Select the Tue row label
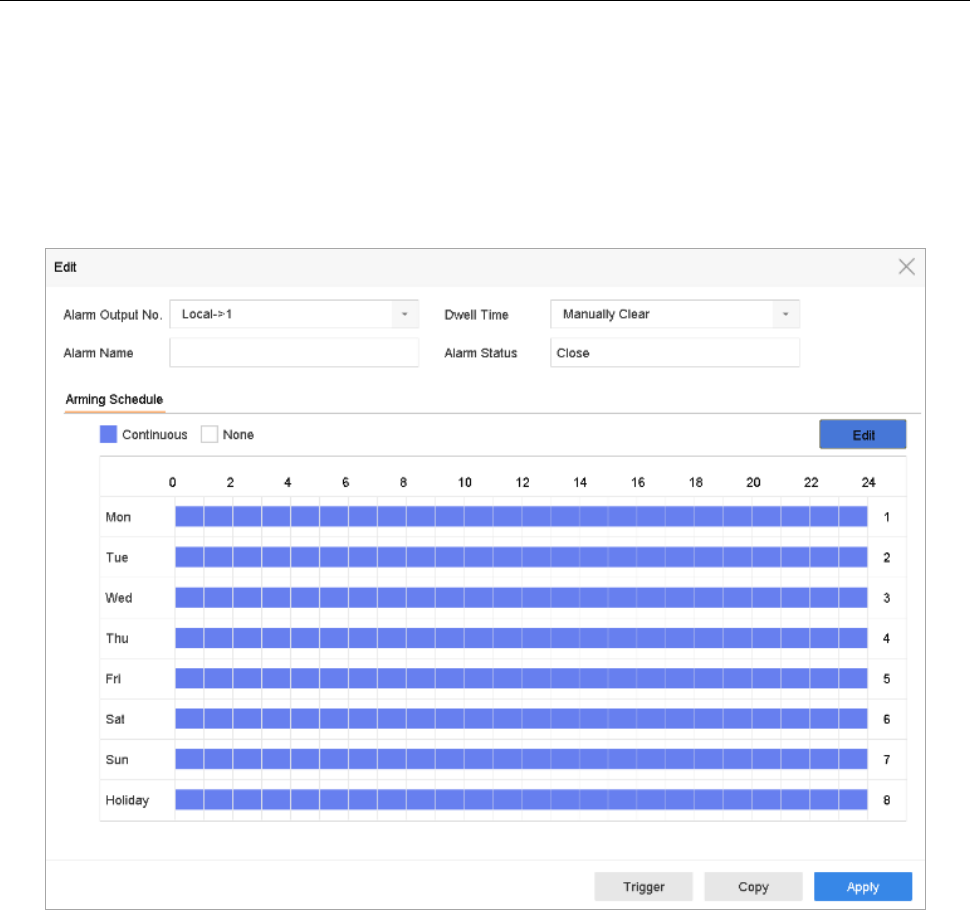970x910 pixels. point(117,557)
